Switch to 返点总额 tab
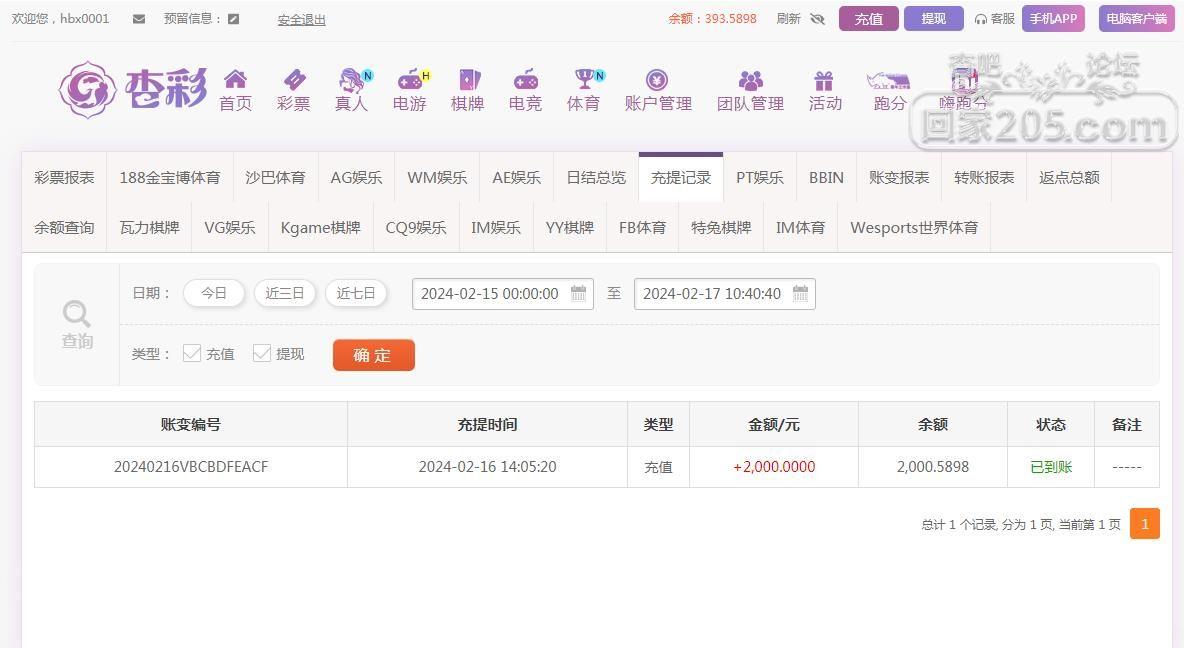 click(x=1069, y=177)
